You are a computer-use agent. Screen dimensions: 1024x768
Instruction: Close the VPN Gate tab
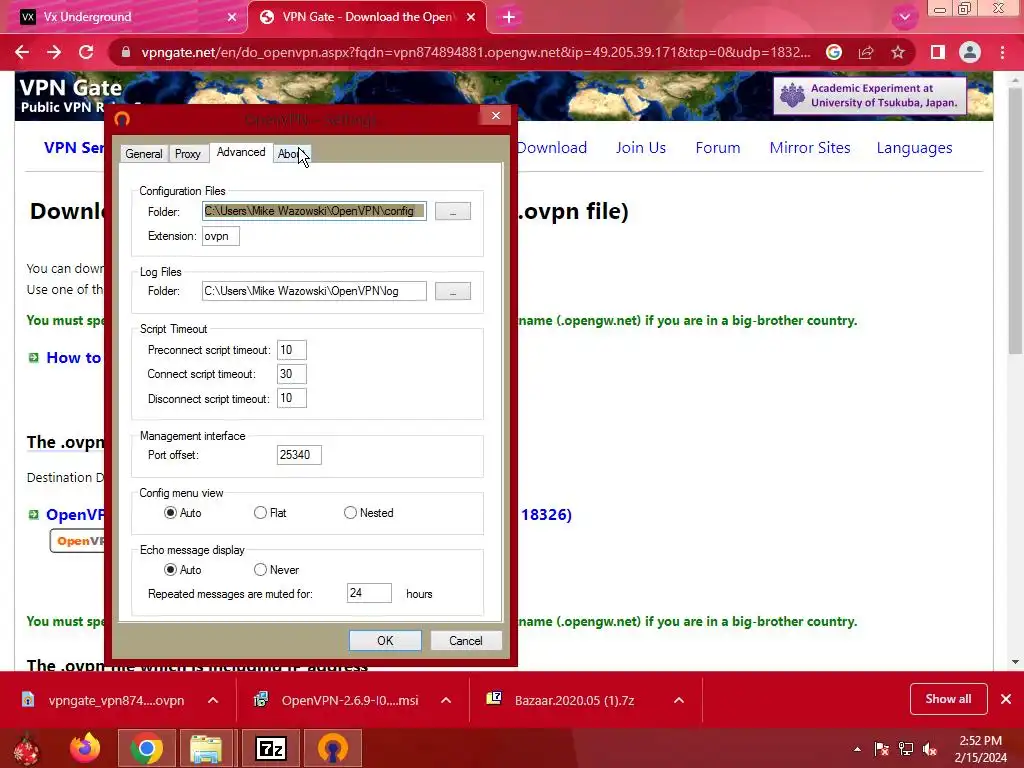click(x=471, y=17)
